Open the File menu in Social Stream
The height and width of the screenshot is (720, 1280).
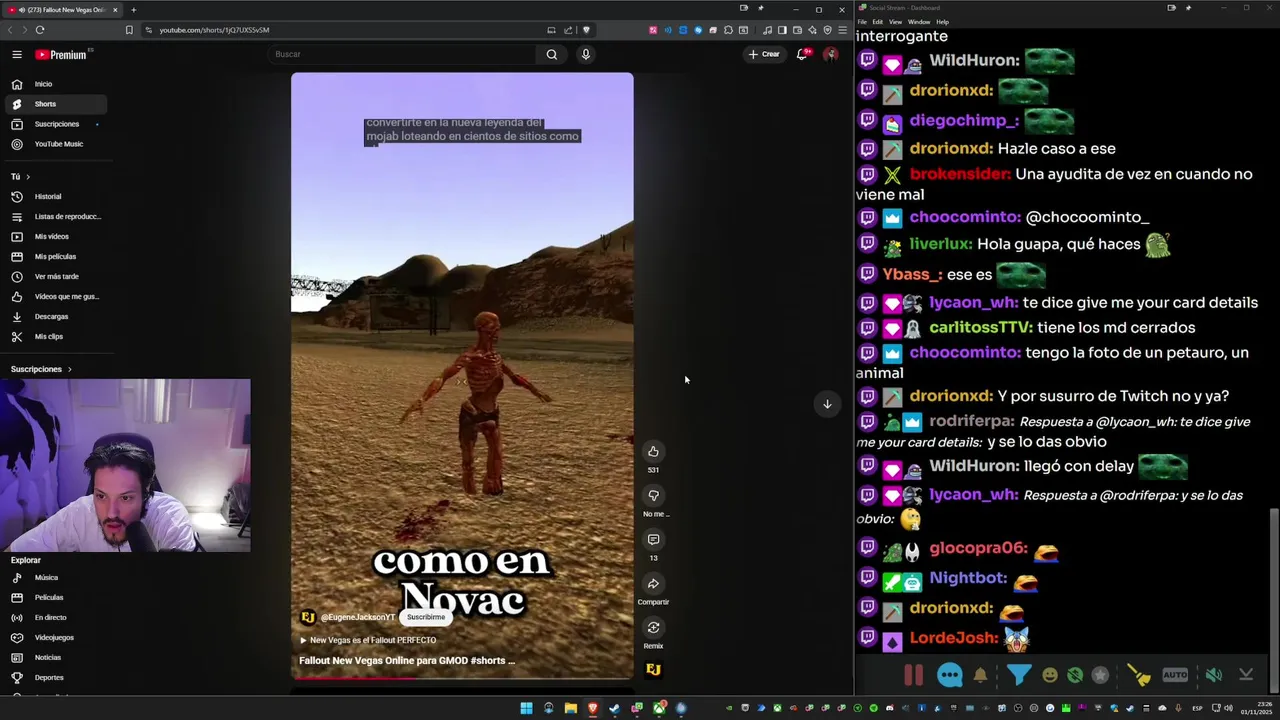[862, 22]
